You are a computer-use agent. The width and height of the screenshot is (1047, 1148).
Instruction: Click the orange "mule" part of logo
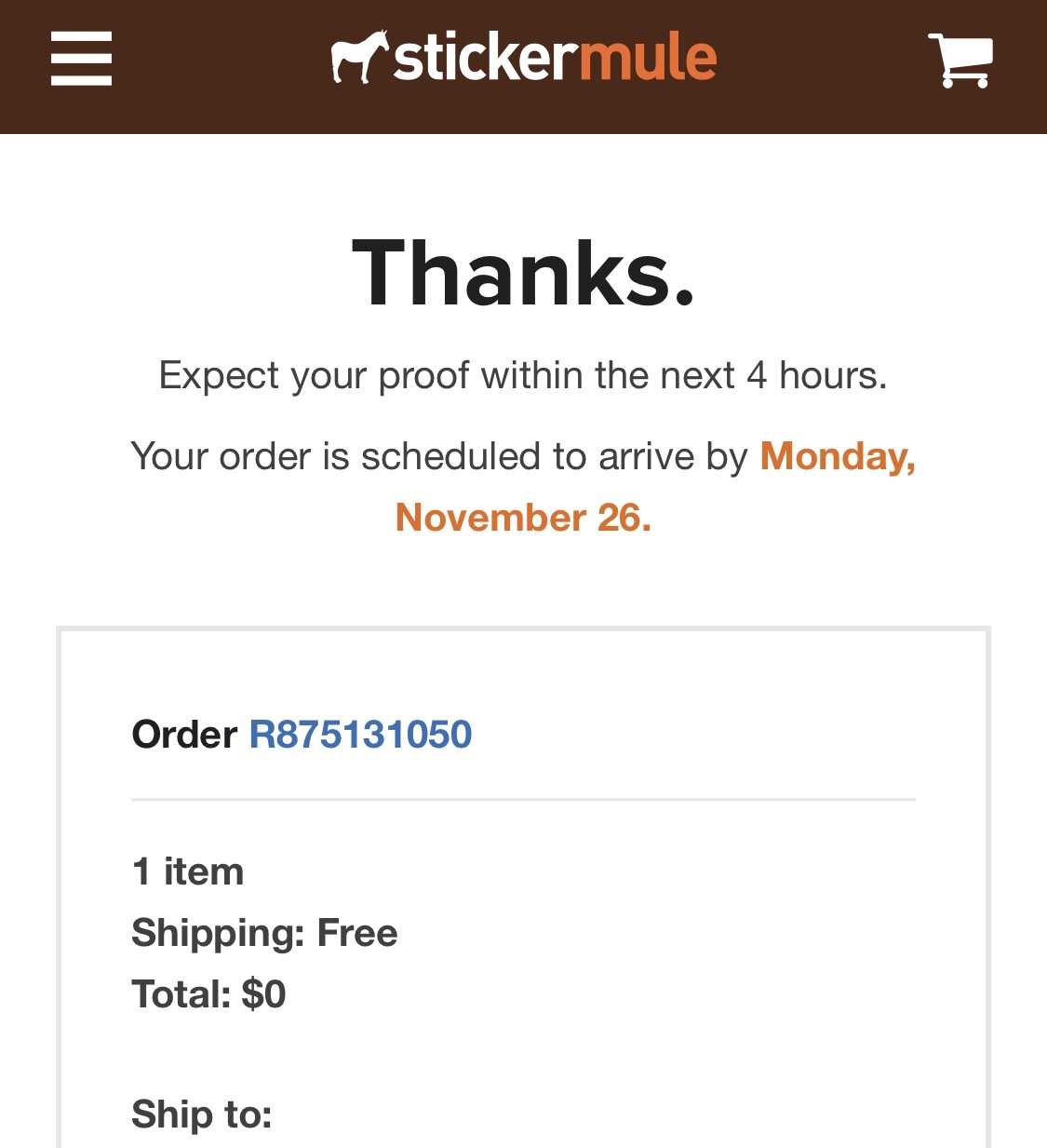[648, 58]
